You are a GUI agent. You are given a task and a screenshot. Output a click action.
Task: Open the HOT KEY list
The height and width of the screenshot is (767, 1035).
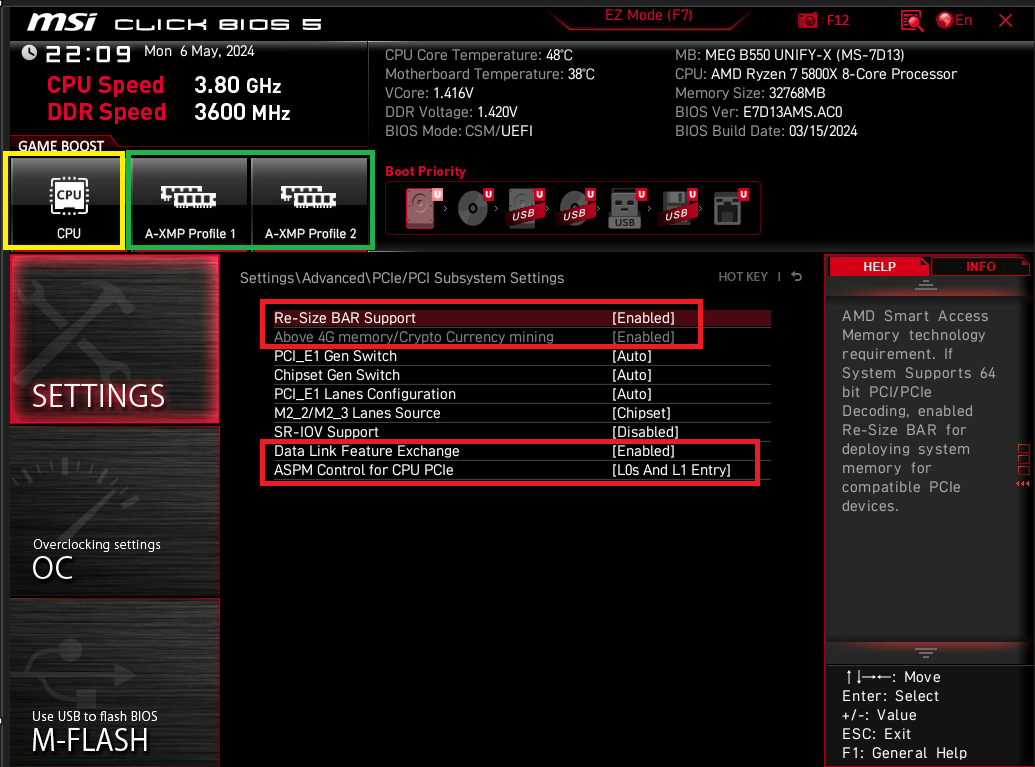coord(743,277)
